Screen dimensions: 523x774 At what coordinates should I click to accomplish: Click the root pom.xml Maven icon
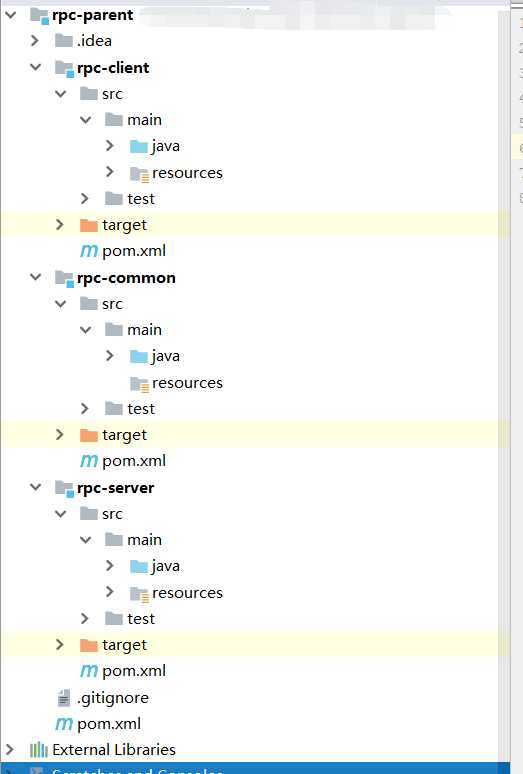[64, 724]
